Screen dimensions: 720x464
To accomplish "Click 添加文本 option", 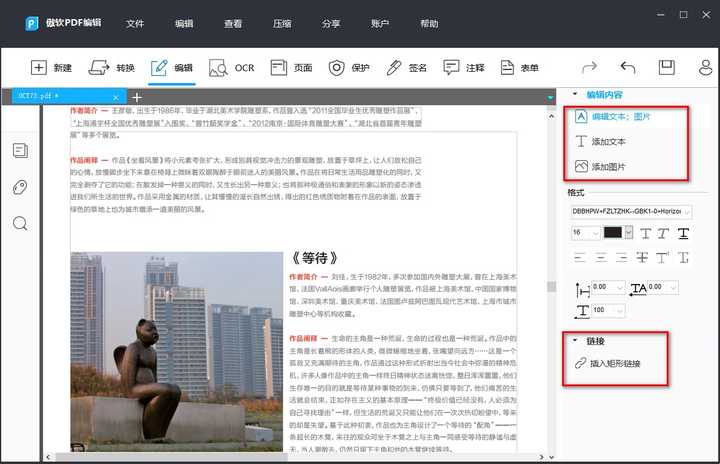I will pyautogui.click(x=600, y=141).
